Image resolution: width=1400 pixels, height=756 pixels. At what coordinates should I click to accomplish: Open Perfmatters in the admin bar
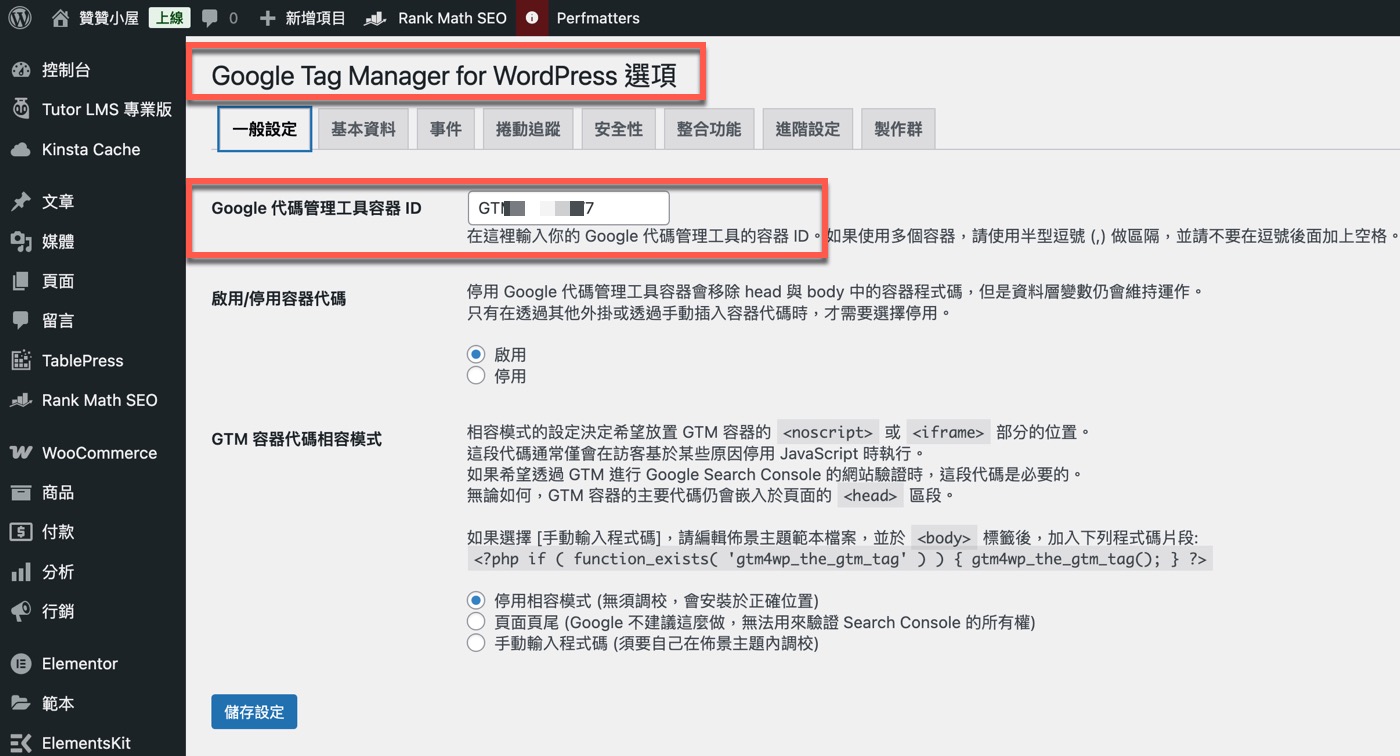(598, 18)
